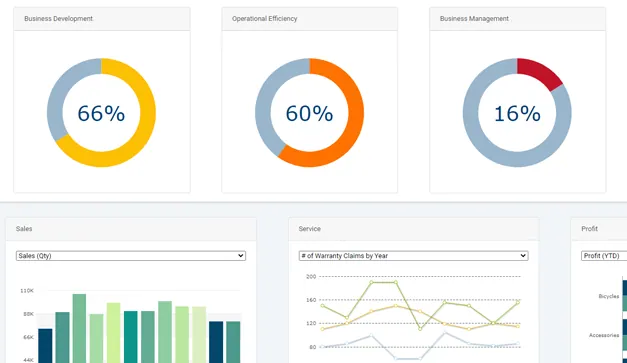Click the Service panel title
The height and width of the screenshot is (363, 627).
[x=310, y=229]
